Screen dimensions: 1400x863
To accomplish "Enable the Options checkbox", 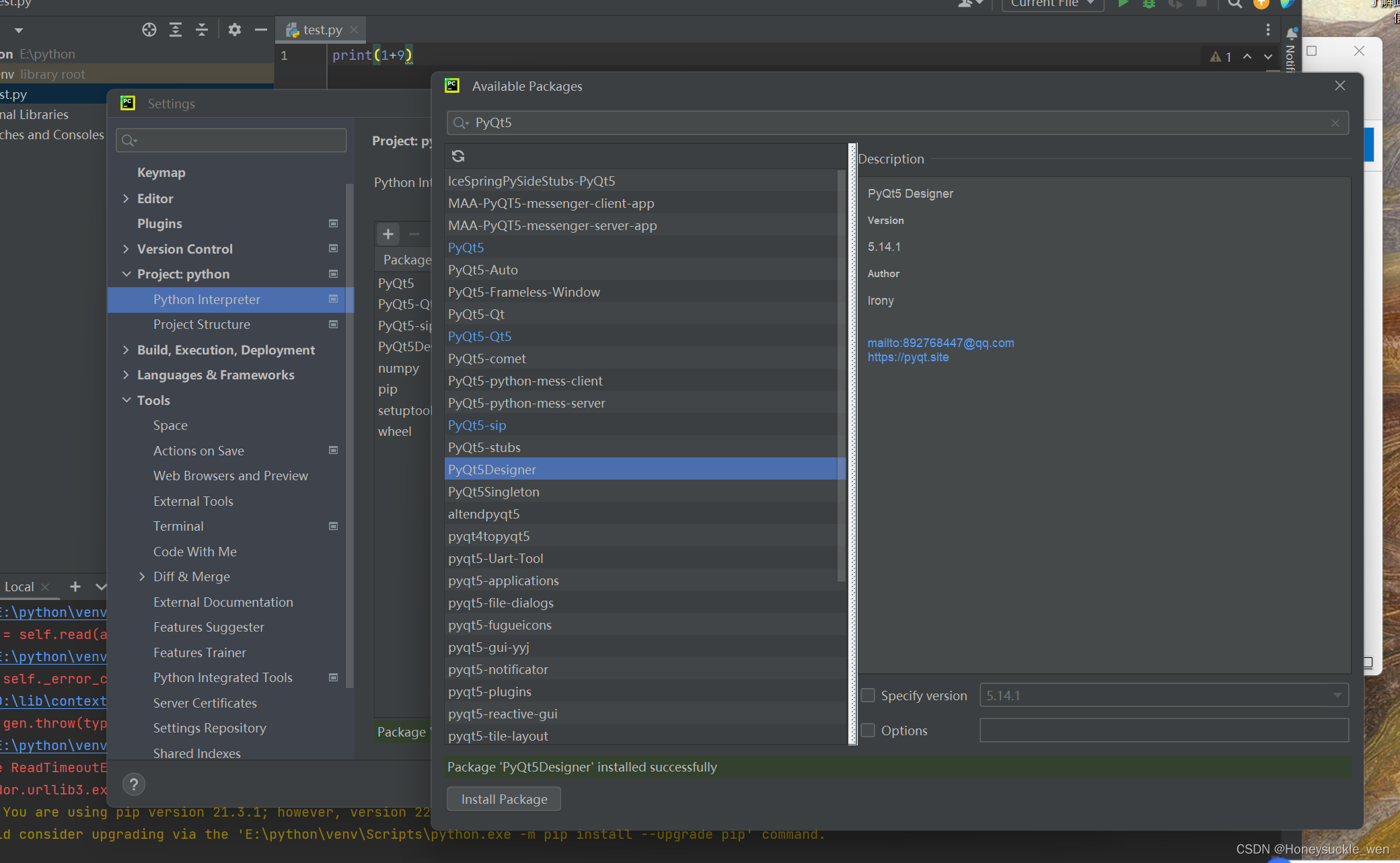I will tap(869, 730).
